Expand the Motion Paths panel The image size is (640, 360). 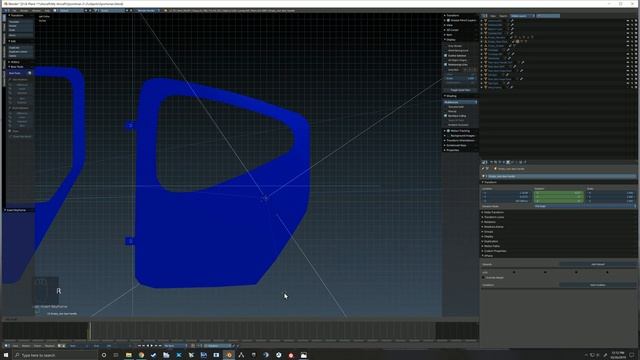tap(491, 246)
